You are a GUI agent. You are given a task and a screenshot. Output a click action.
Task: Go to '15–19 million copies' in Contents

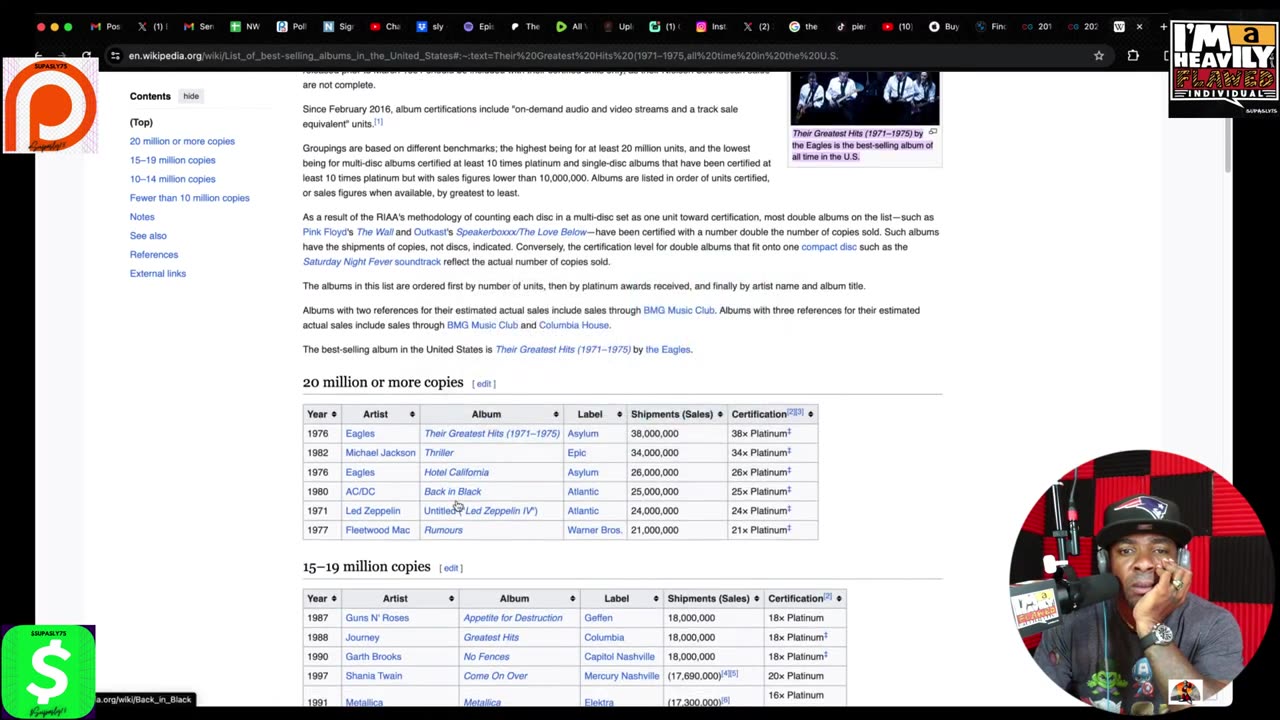pos(172,160)
